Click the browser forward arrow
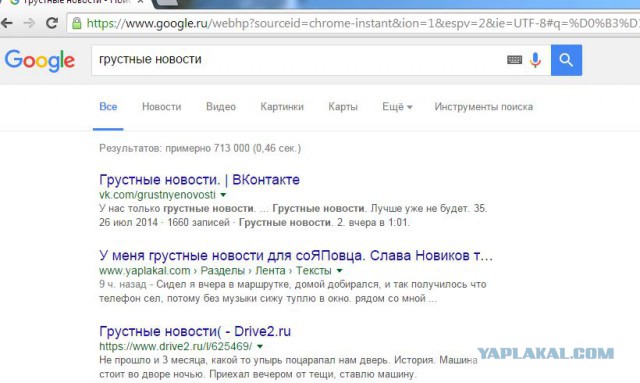Image resolution: width=640 pixels, height=383 pixels. 29,23
